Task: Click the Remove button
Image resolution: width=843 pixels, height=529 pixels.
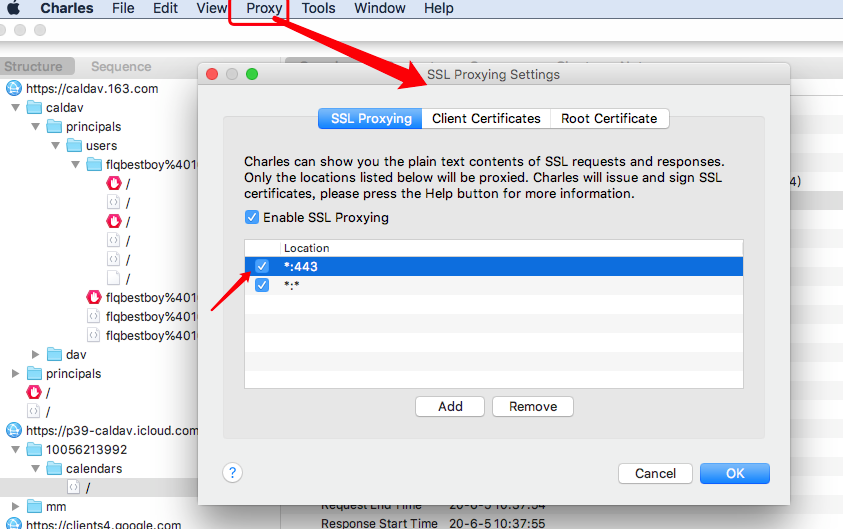Action: 533,406
